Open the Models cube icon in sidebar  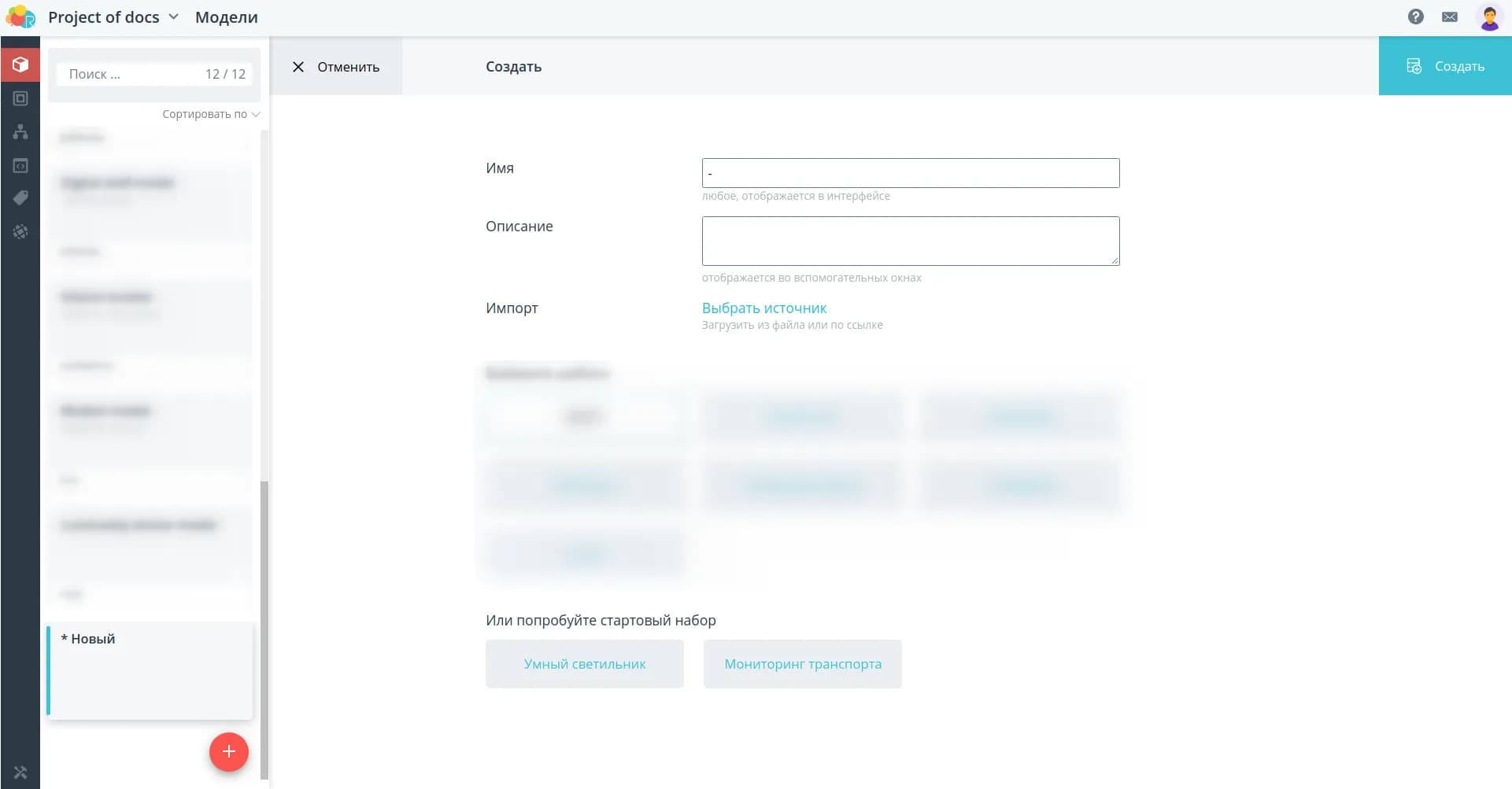(20, 65)
